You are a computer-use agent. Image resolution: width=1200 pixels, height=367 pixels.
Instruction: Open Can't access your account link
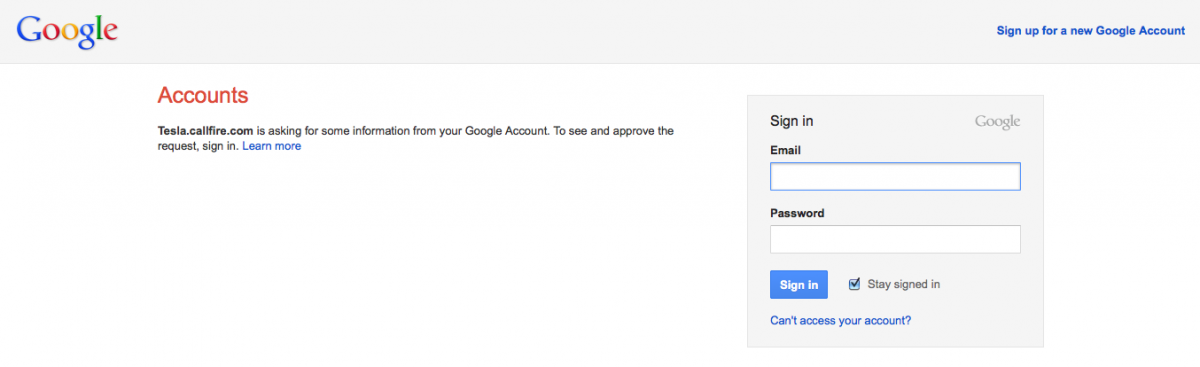pos(840,321)
